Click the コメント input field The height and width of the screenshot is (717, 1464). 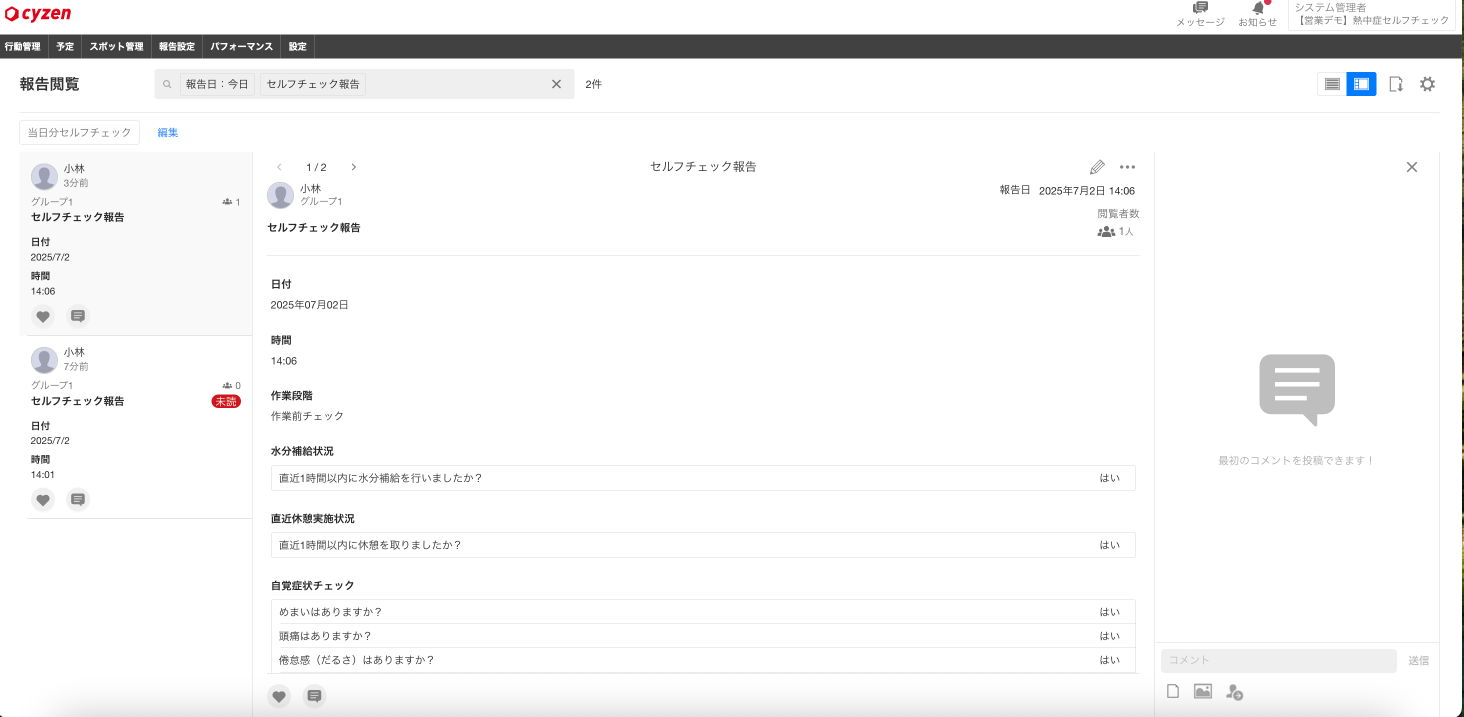(1279, 660)
